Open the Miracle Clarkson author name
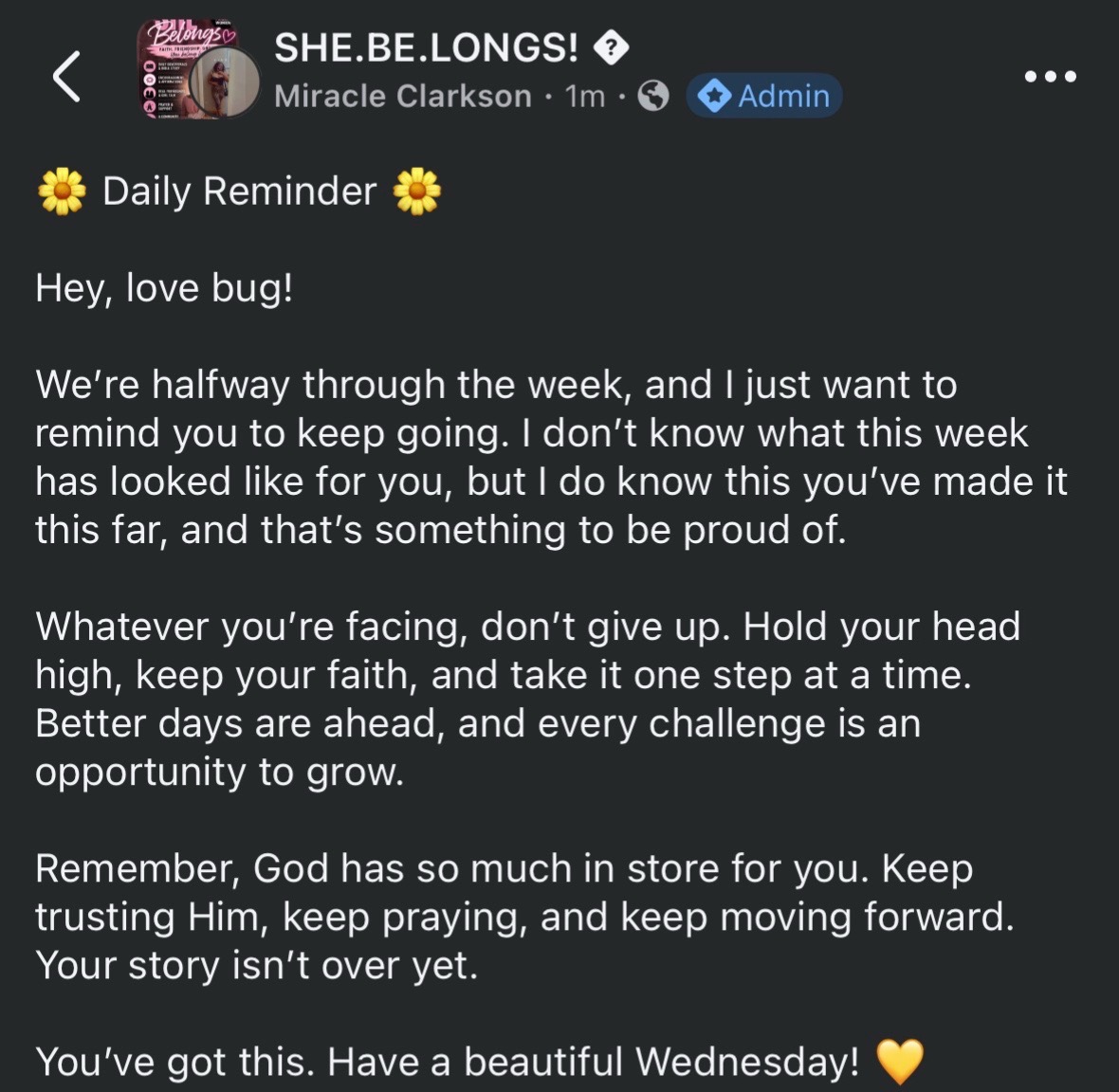Viewport: 1119px width, 1092px height. point(403,97)
